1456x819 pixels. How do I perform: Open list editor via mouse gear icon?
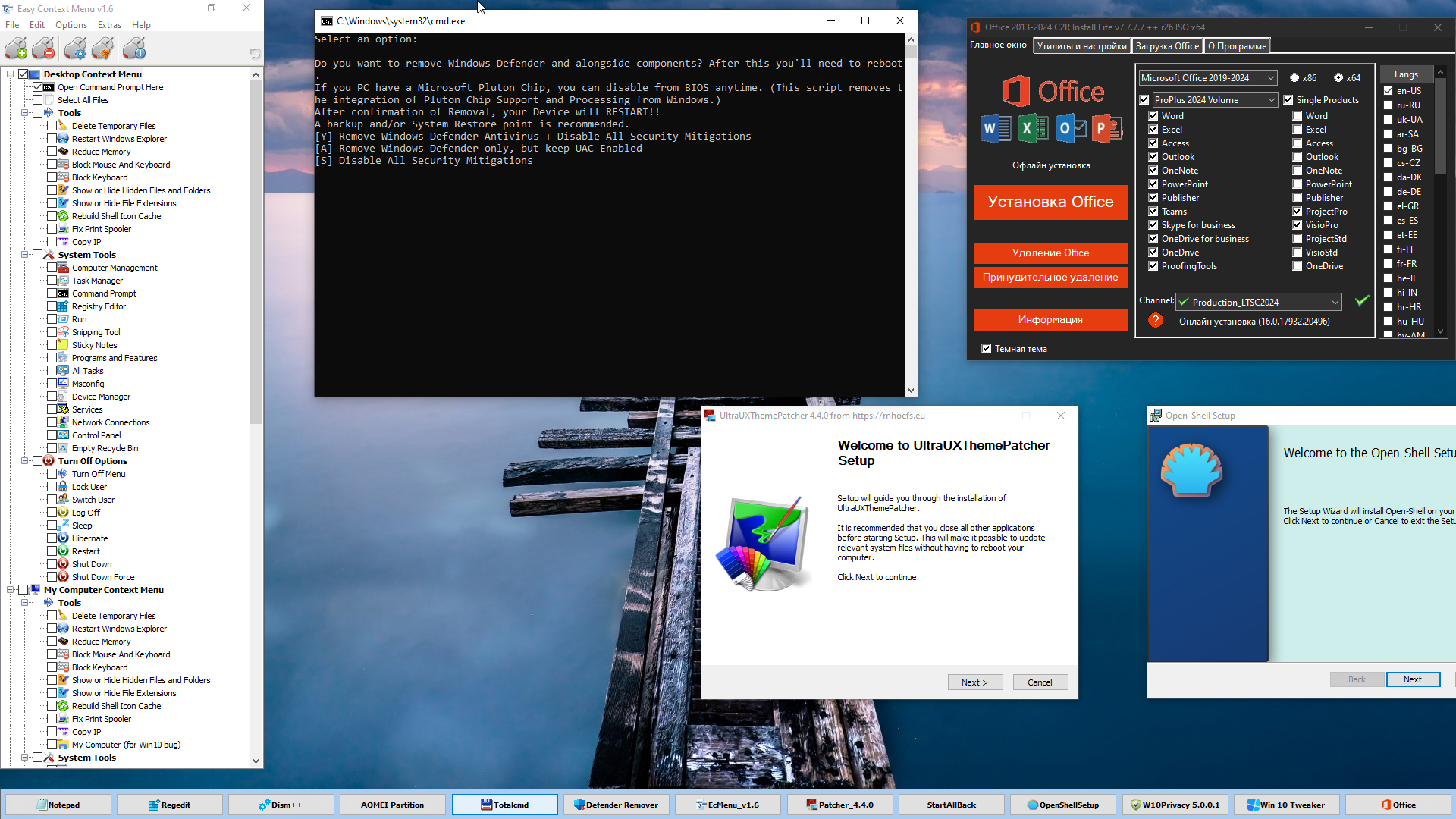point(75,49)
